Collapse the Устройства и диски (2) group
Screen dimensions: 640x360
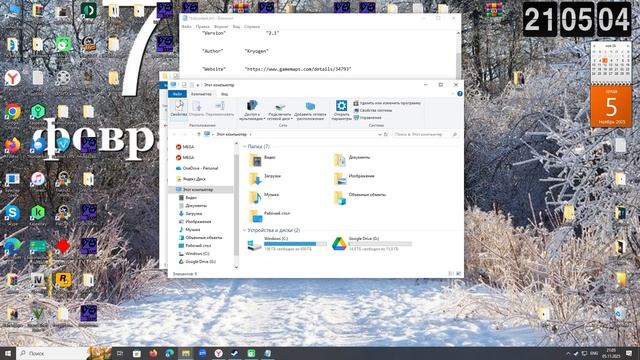click(244, 231)
